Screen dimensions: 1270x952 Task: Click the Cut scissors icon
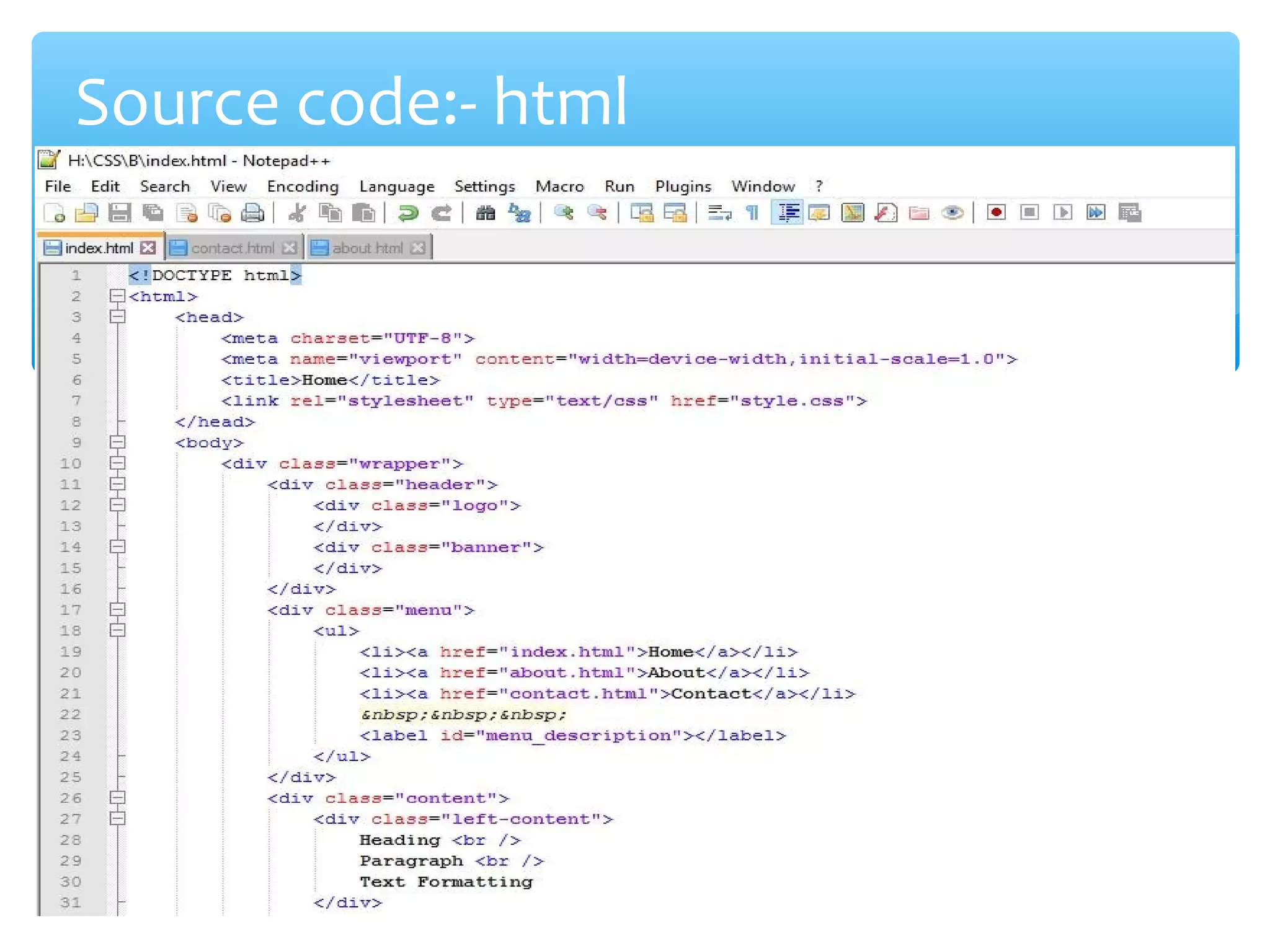[x=297, y=213]
